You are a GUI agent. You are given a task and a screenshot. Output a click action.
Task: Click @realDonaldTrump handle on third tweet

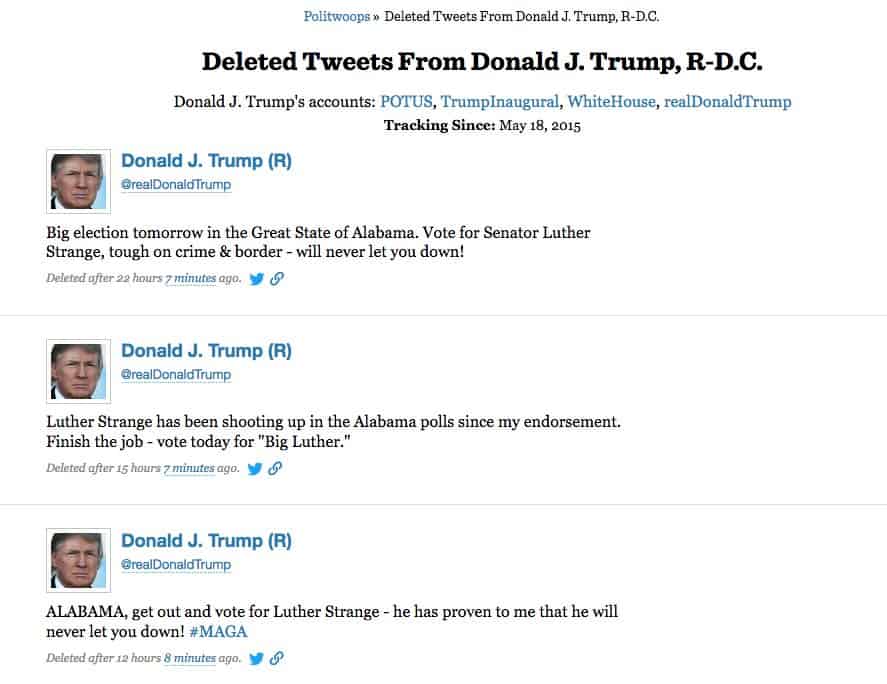pyautogui.click(x=176, y=565)
